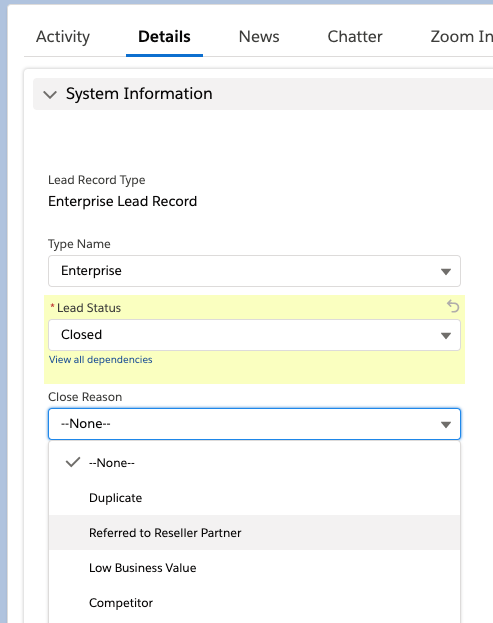This screenshot has height=623, width=493.
Task: Click the Type Name dropdown arrow
Action: pos(446,272)
